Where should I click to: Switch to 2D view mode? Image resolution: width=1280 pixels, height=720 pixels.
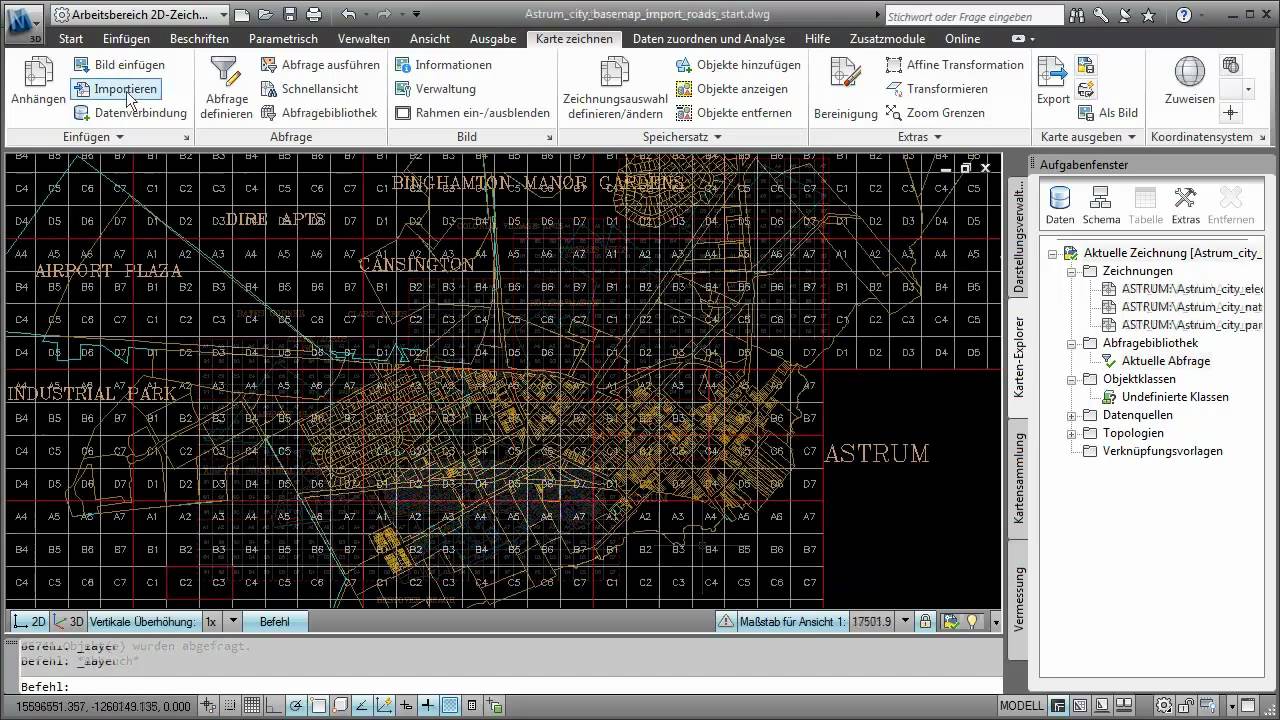29,621
